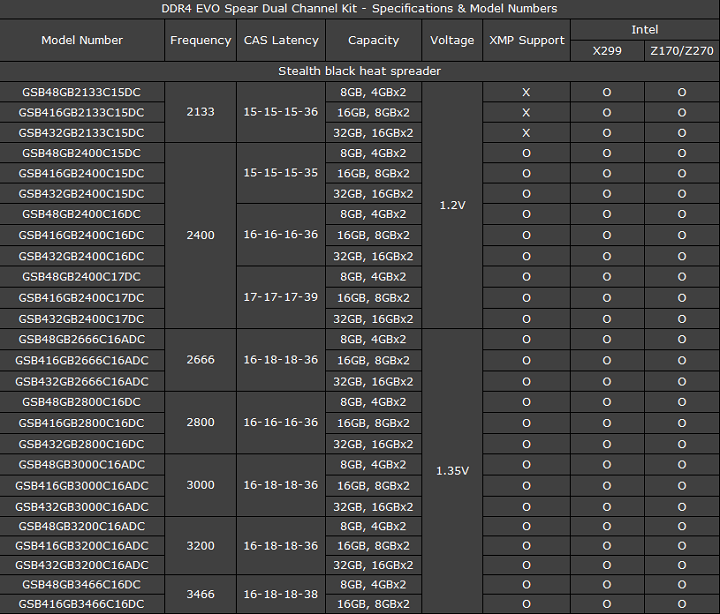Click the frequency value '3466'
The height and width of the screenshot is (614, 720).
201,594
